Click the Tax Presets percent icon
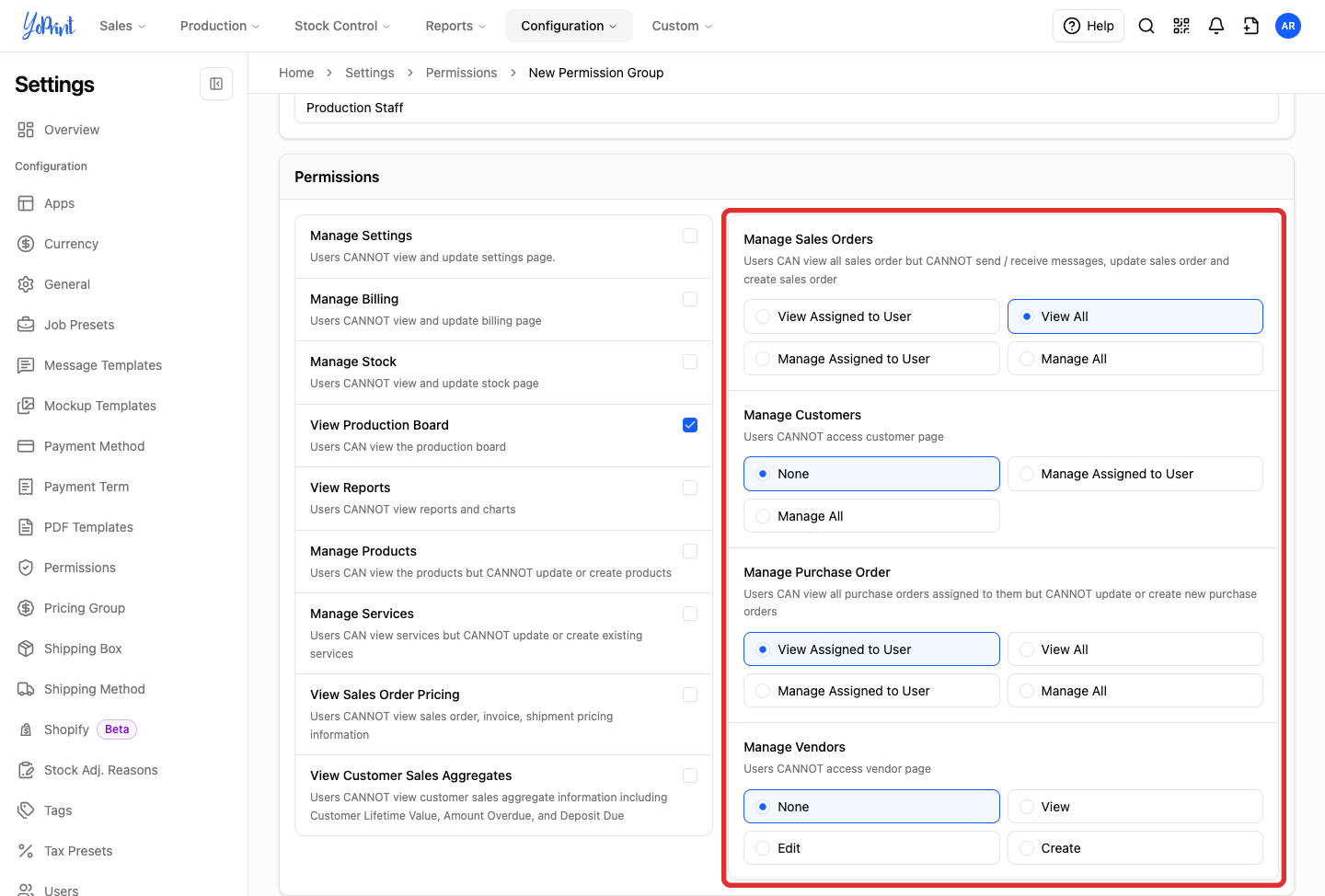 point(26,851)
